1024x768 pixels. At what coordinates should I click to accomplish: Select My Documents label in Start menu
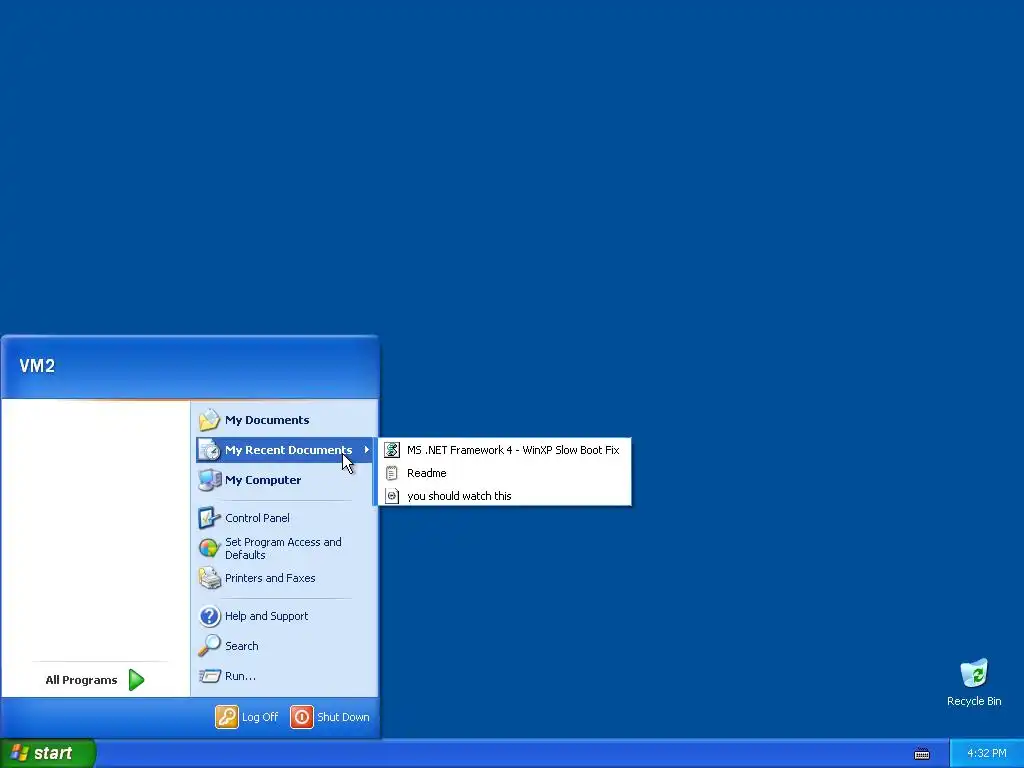pos(267,420)
